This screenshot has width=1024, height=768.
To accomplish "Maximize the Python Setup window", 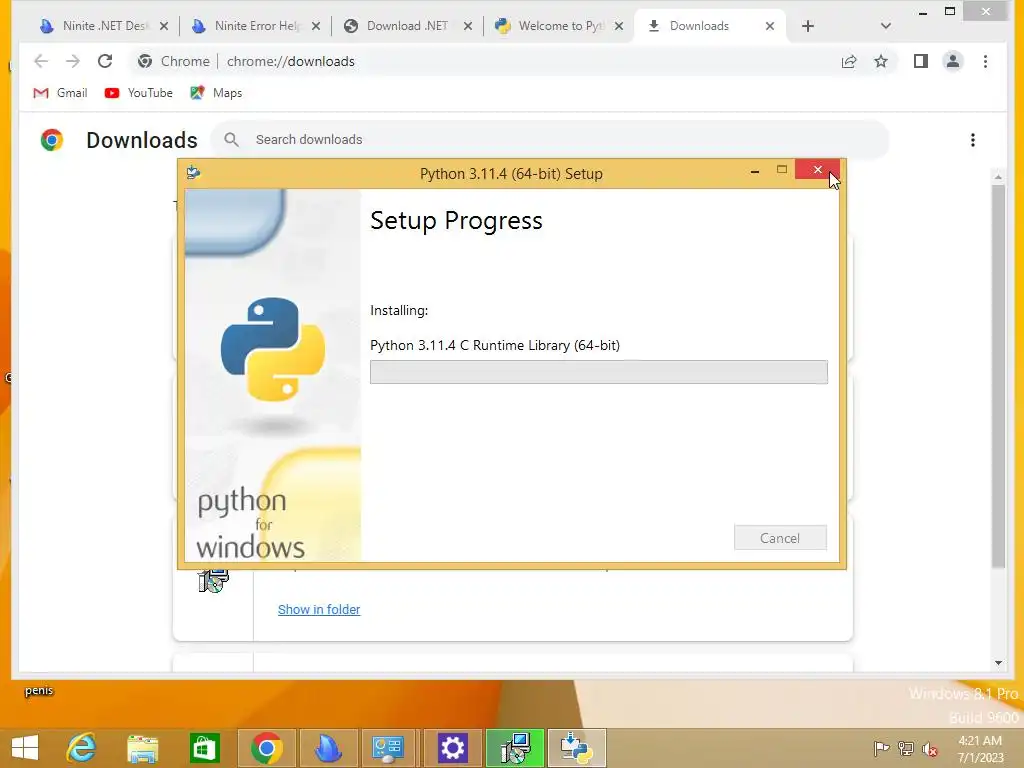I will point(782,170).
